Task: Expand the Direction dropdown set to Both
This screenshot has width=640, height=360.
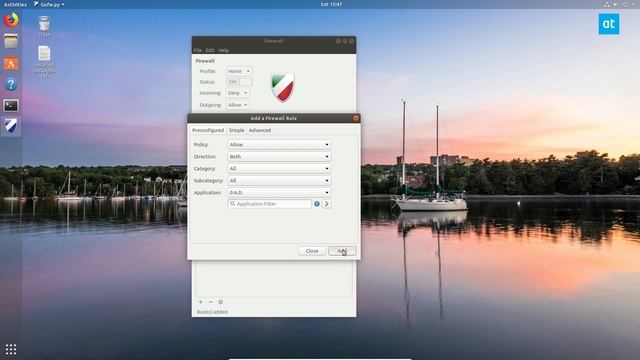Action: (x=279, y=156)
